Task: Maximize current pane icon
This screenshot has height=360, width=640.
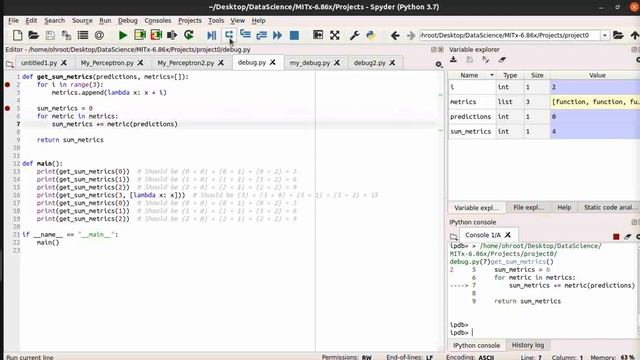Action: 318,35
